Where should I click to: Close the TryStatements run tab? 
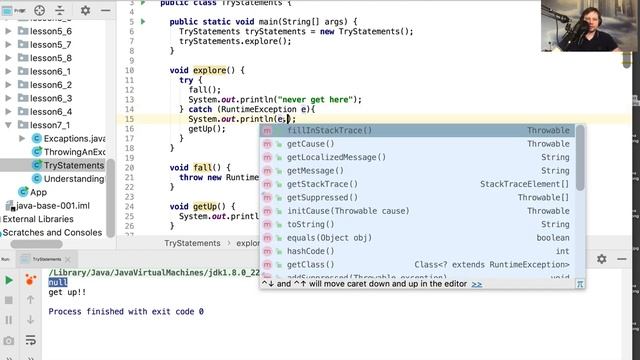68,259
